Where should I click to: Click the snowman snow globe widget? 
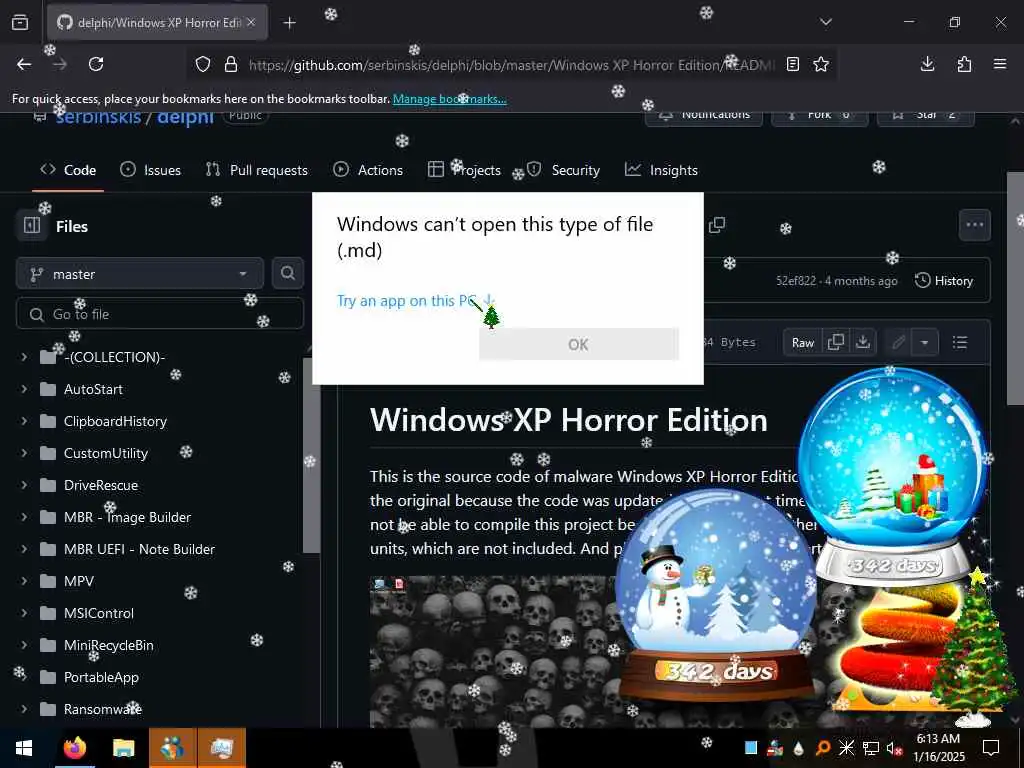pyautogui.click(x=717, y=594)
